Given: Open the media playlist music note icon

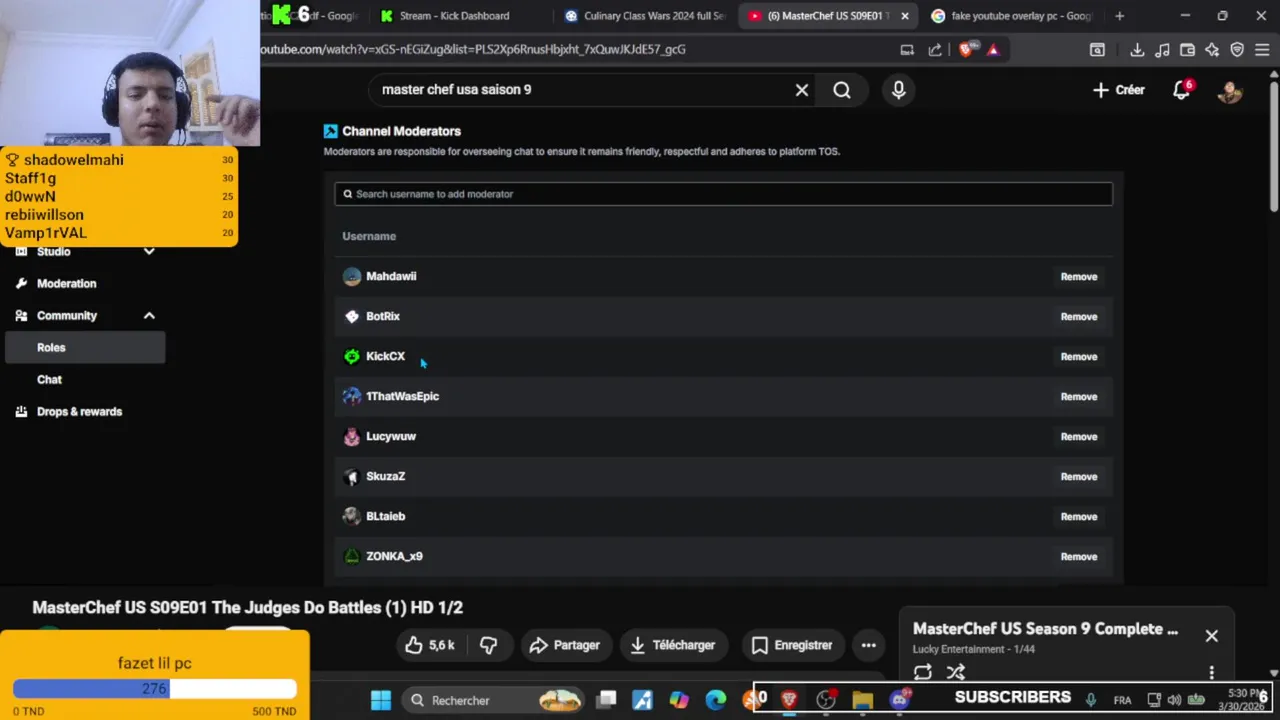Looking at the screenshot, I should pyautogui.click(x=1162, y=50).
